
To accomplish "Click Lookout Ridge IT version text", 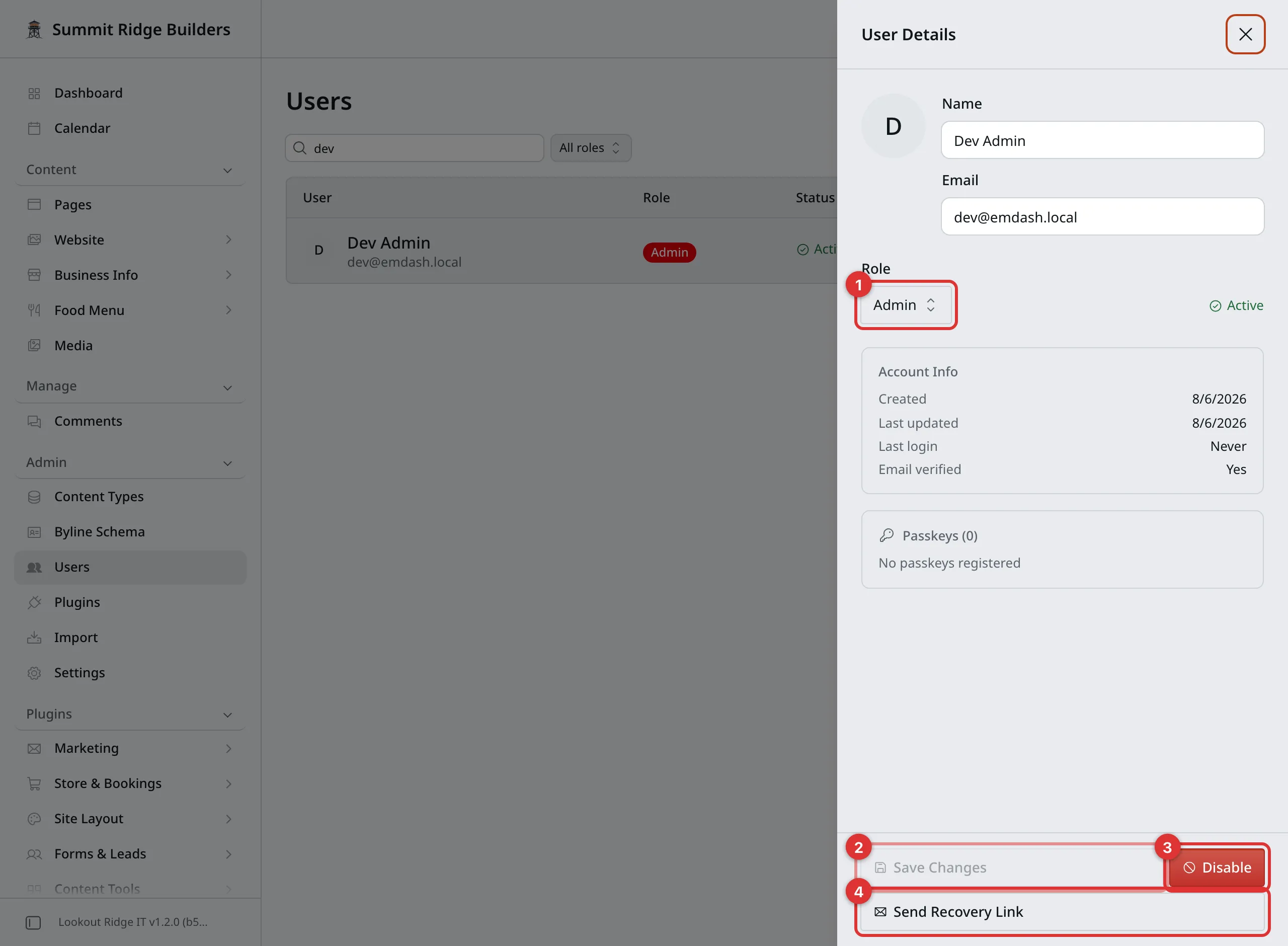I will pos(133,922).
